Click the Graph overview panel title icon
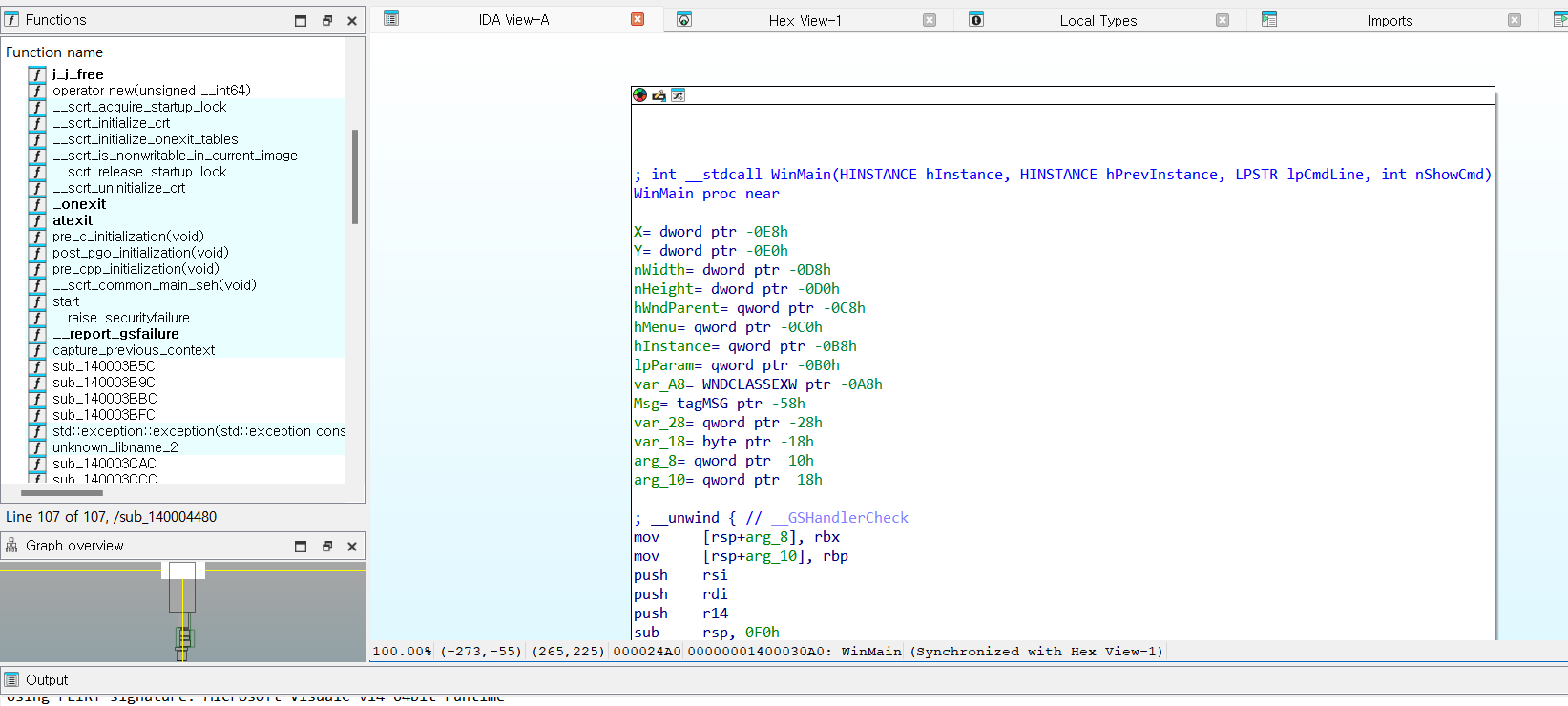1568x706 pixels. 11,546
